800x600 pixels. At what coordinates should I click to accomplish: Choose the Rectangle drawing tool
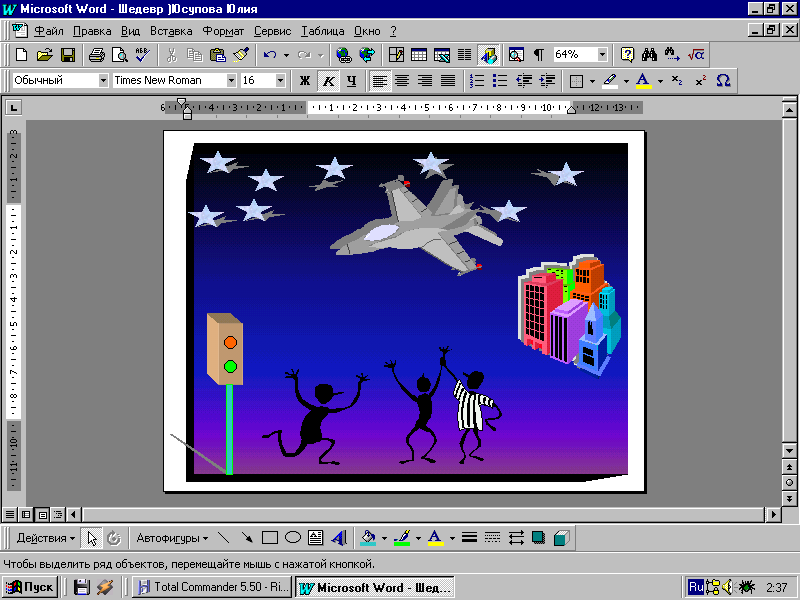(x=269, y=538)
